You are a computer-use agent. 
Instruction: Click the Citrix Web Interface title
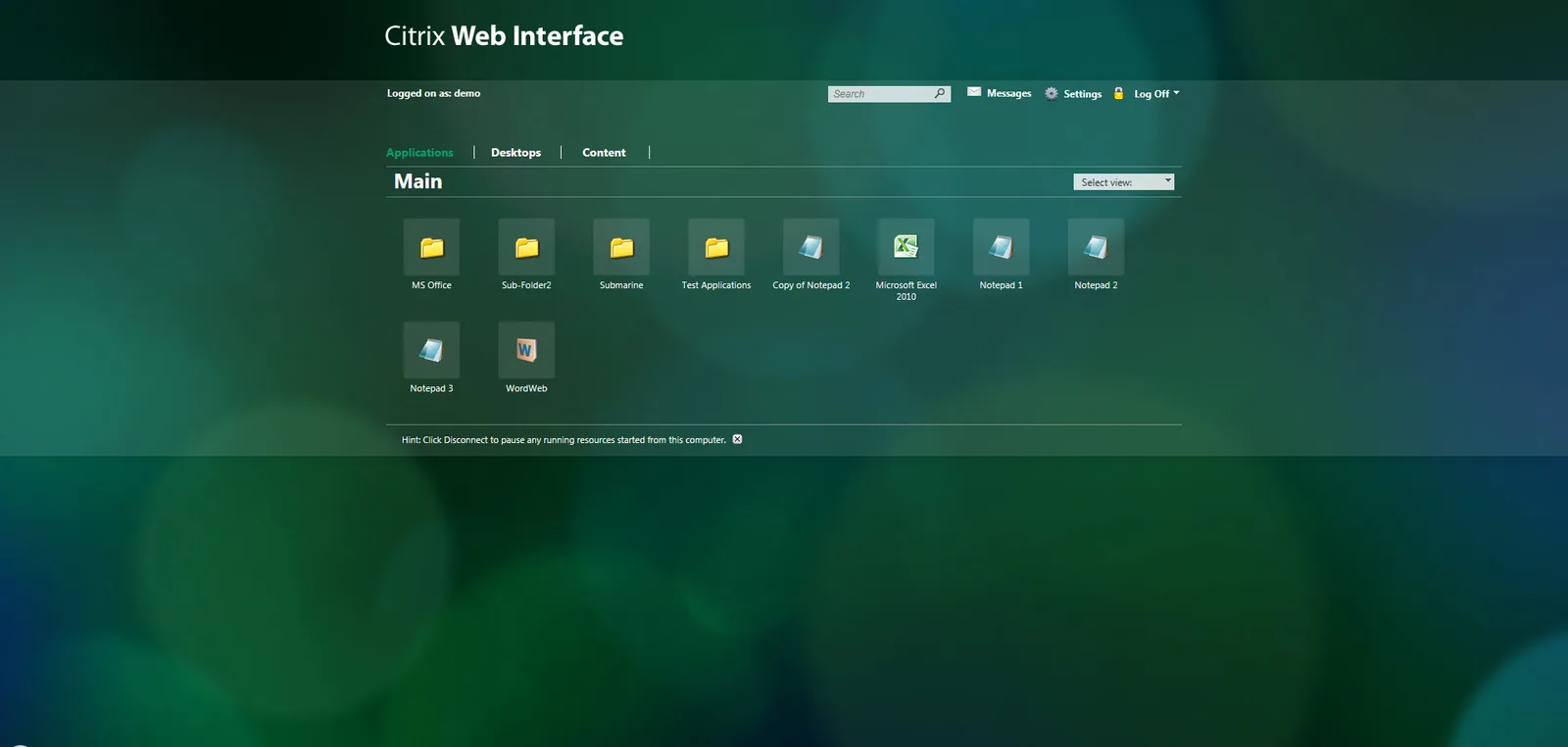tap(504, 36)
